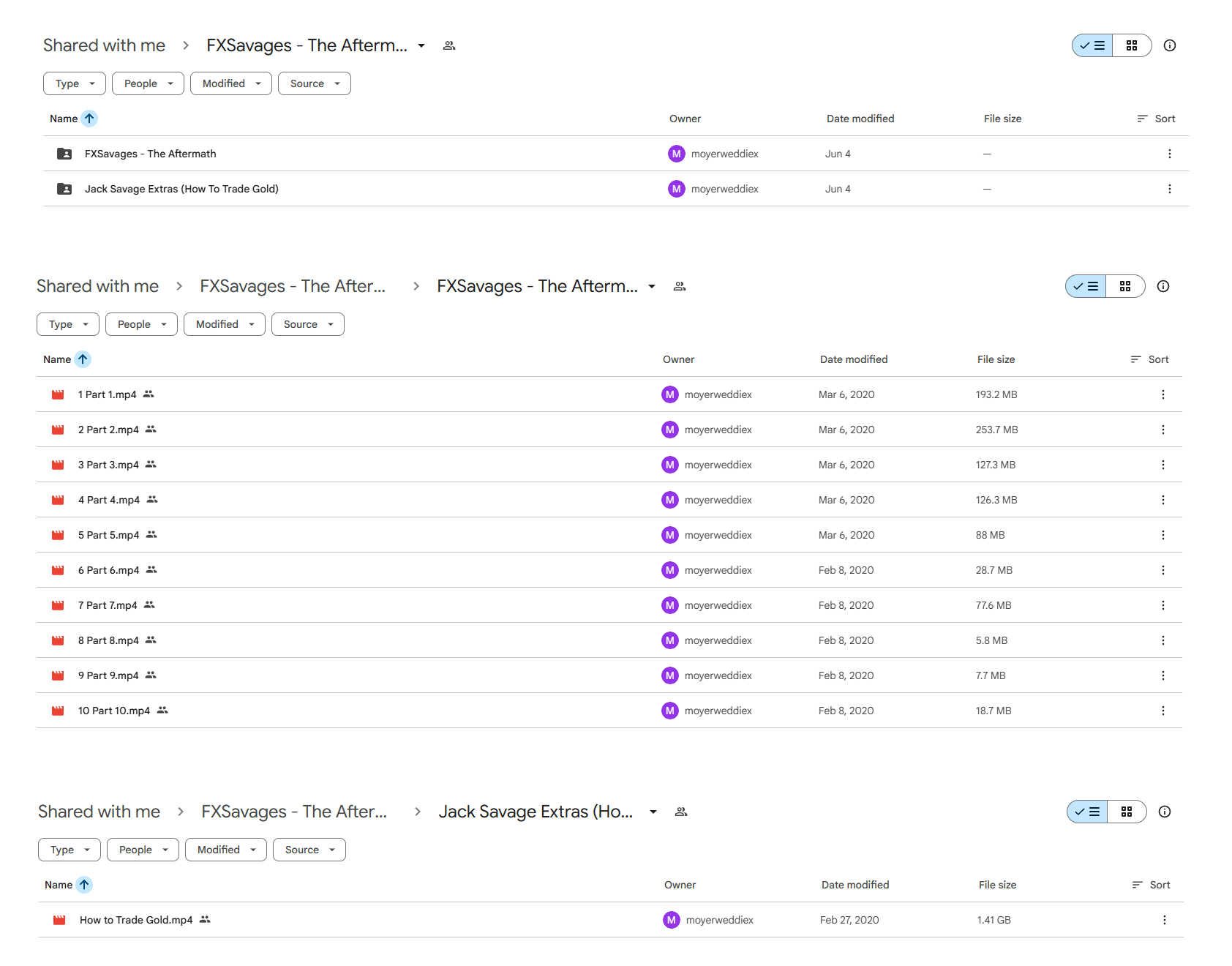
Task: Open more actions for 2 Part 2.mp4
Action: coord(1163,430)
